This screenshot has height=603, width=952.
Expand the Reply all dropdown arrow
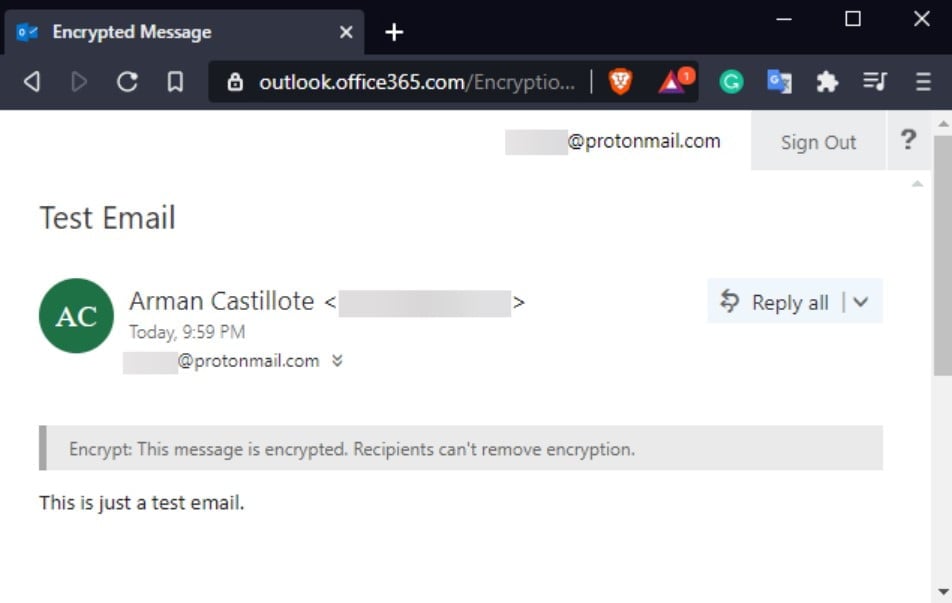[860, 302]
